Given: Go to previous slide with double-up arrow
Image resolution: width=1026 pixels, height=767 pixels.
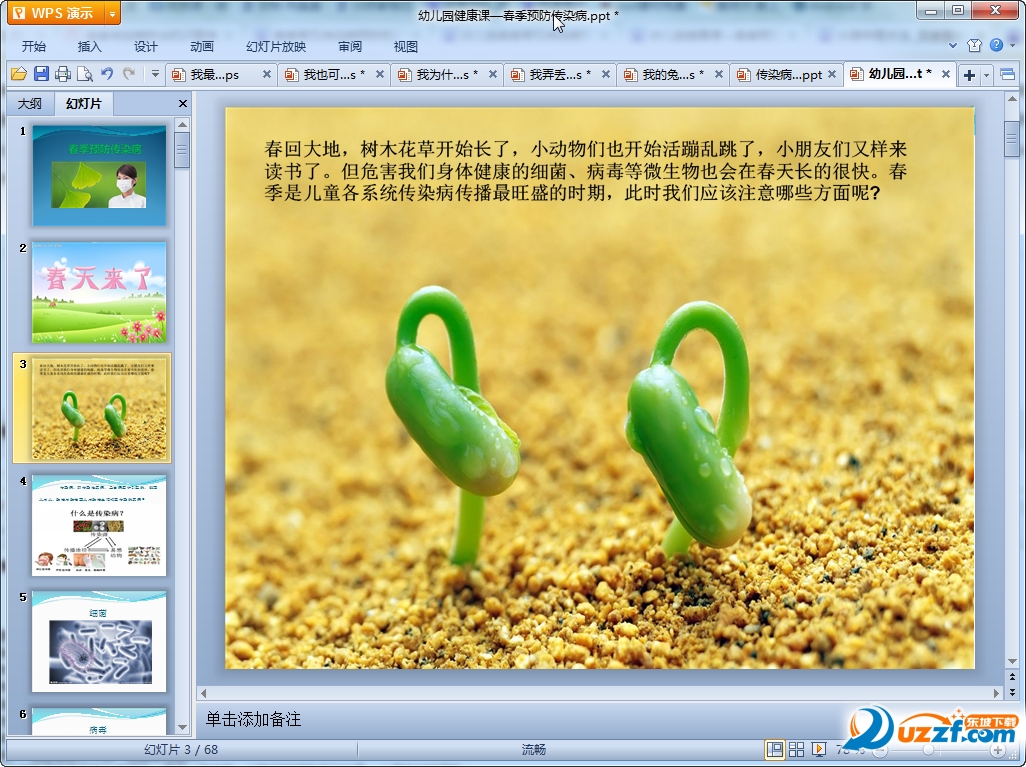Looking at the screenshot, I should coord(1012,678).
